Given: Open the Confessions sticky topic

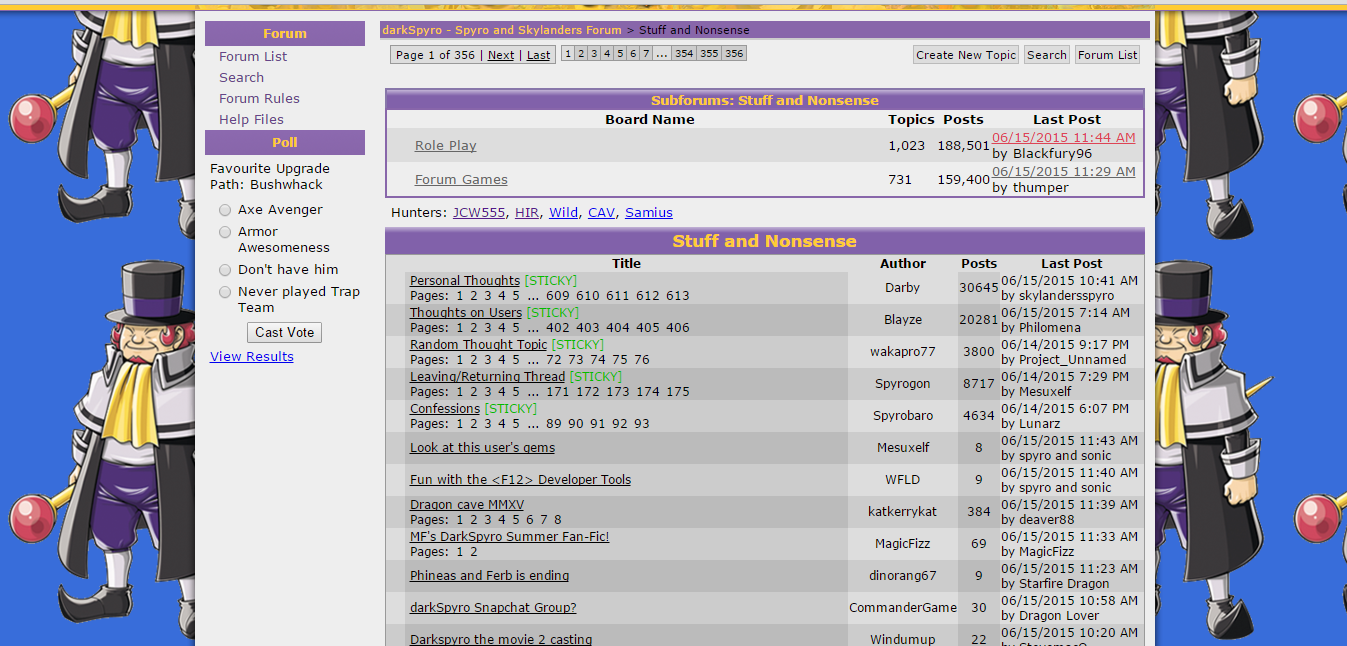Looking at the screenshot, I should [x=445, y=409].
